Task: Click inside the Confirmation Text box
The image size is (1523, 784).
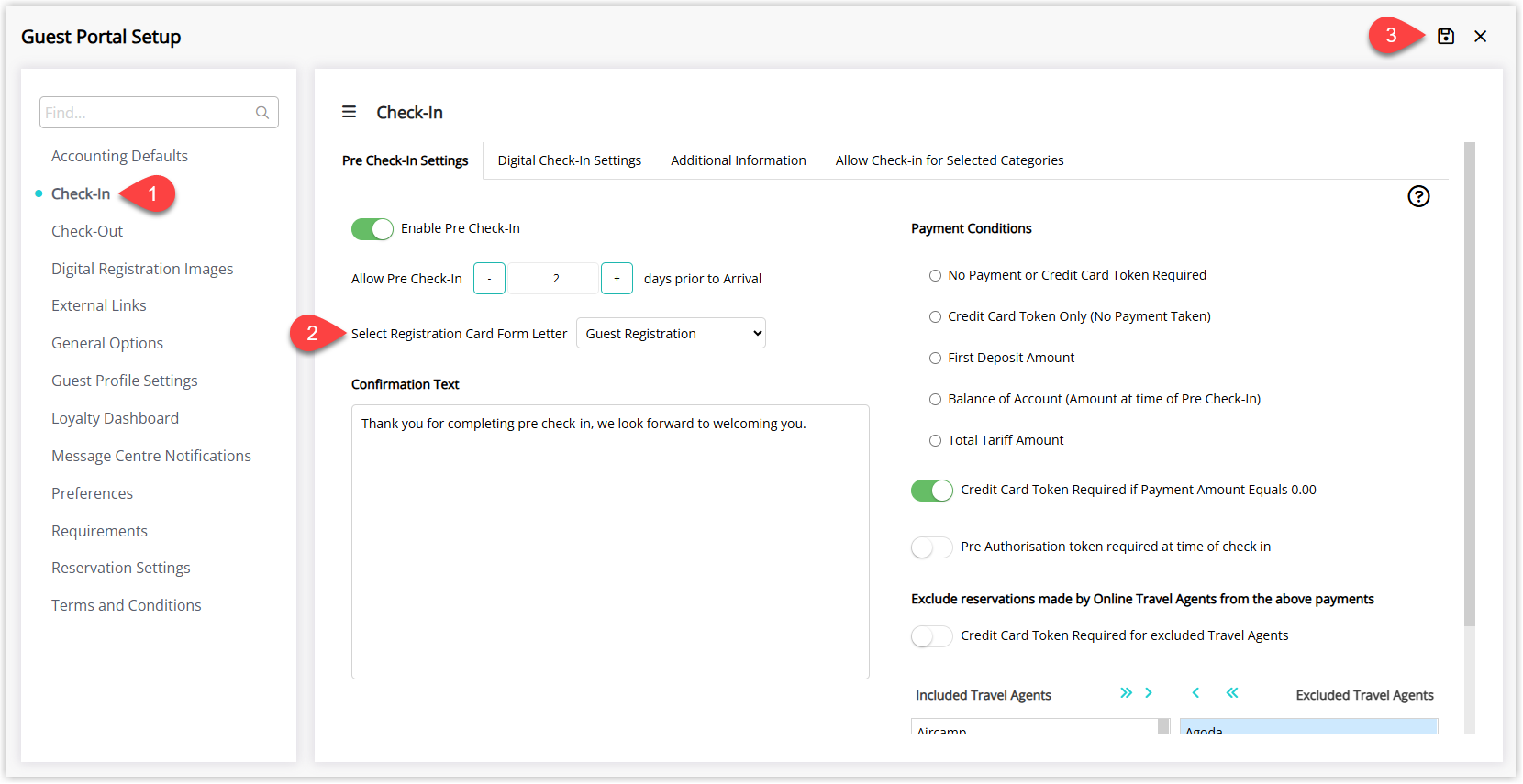Action: tap(610, 542)
